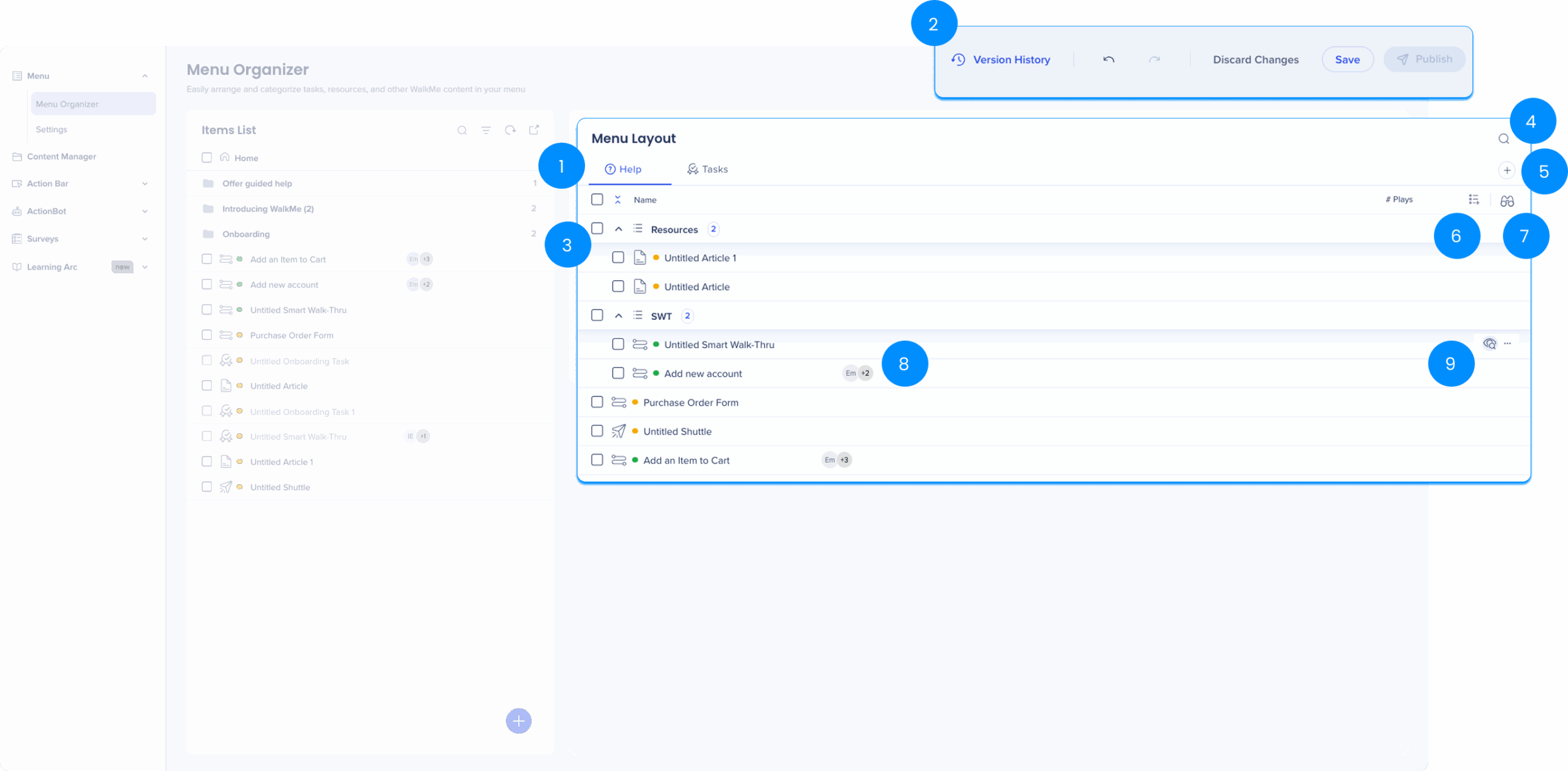The width and height of the screenshot is (1568, 771).
Task: Click the Items List search icon
Action: [462, 130]
